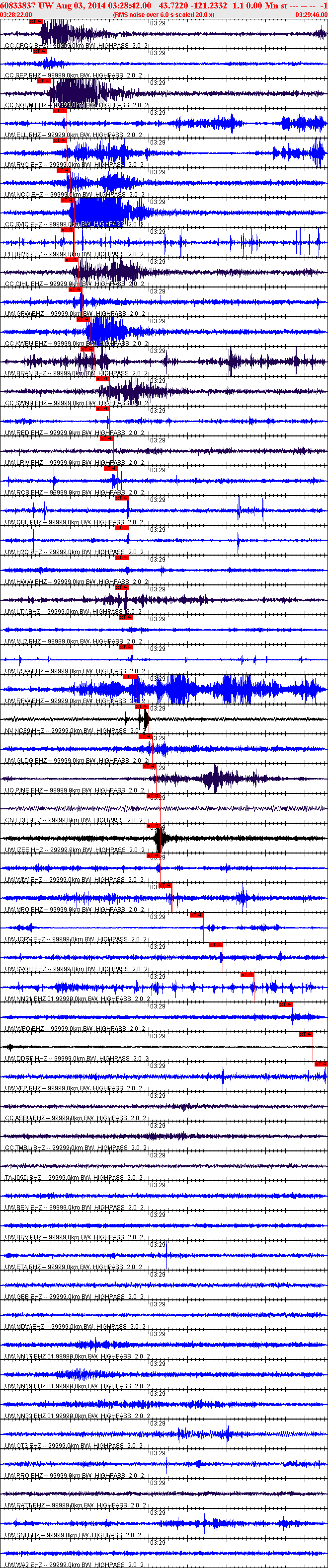Click the 03:29 tick label above CC CPCO
328x1568 pixels.
click(x=158, y=23)
